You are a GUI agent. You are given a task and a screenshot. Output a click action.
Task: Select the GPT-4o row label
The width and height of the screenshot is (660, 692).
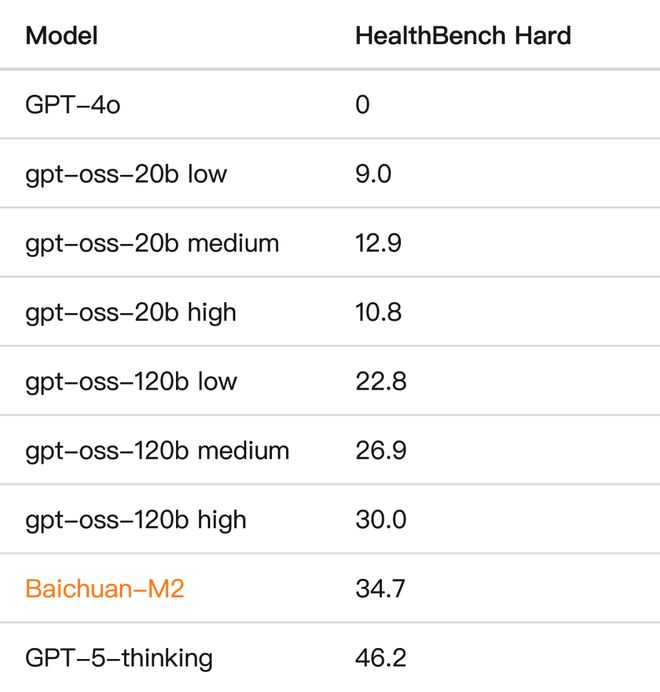(73, 104)
